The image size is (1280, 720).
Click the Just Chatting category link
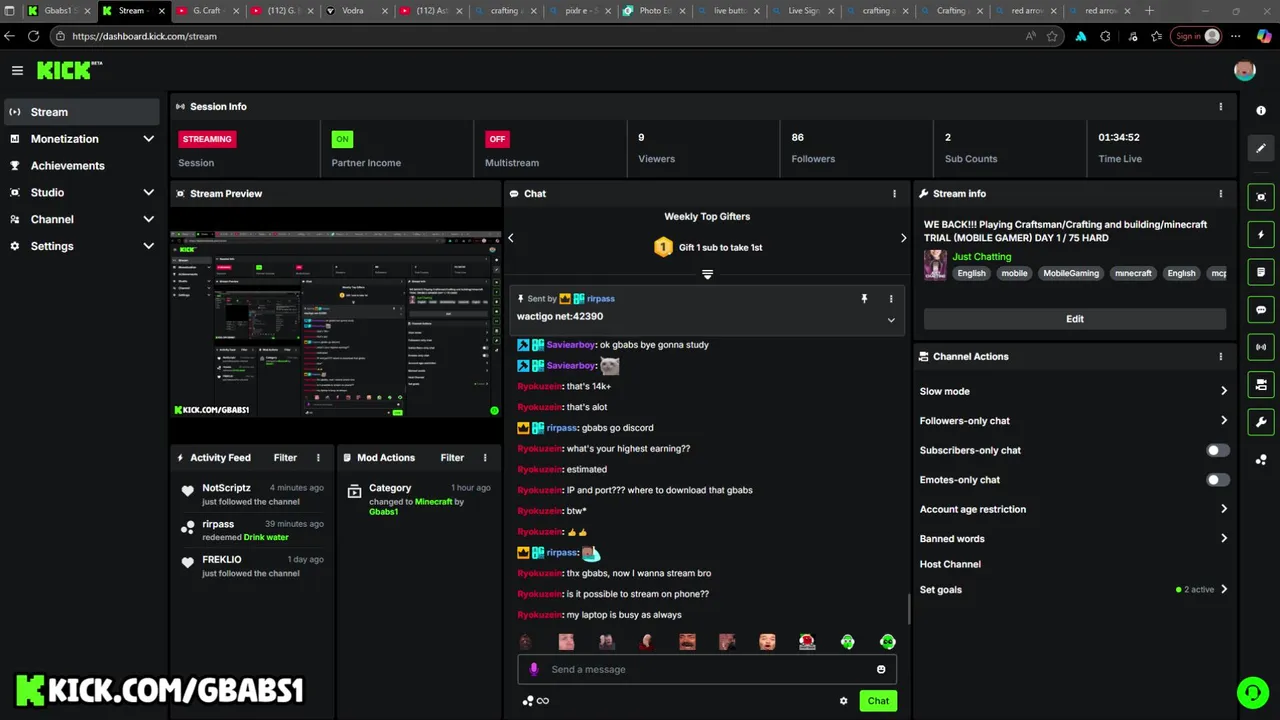(981, 256)
